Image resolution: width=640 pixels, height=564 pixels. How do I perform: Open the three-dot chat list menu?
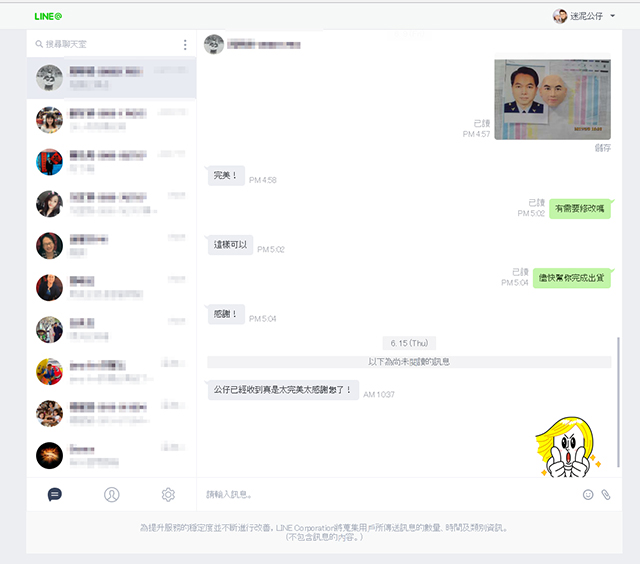(185, 44)
